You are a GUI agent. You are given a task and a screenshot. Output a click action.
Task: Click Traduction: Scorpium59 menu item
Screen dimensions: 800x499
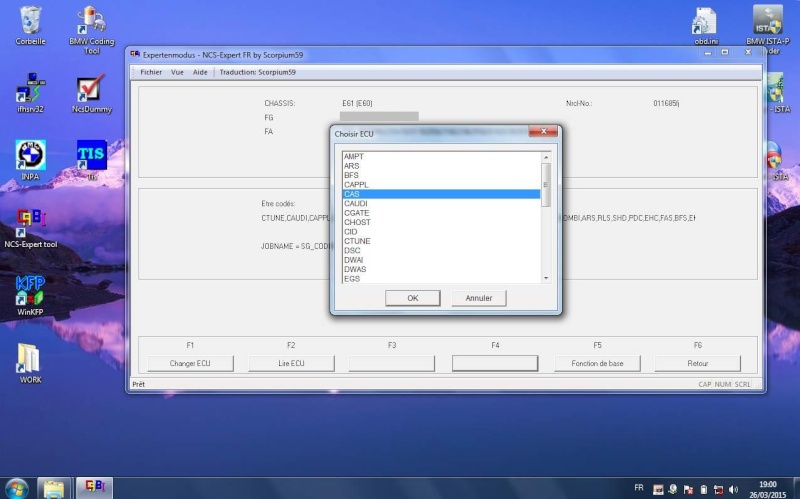tap(258, 72)
